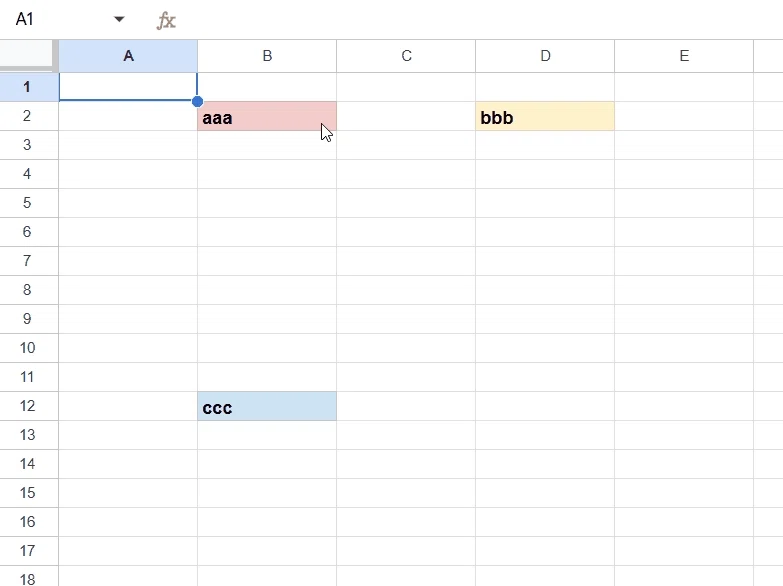Select the yellow cell containing bbb
This screenshot has height=586, width=783.
(x=545, y=116)
